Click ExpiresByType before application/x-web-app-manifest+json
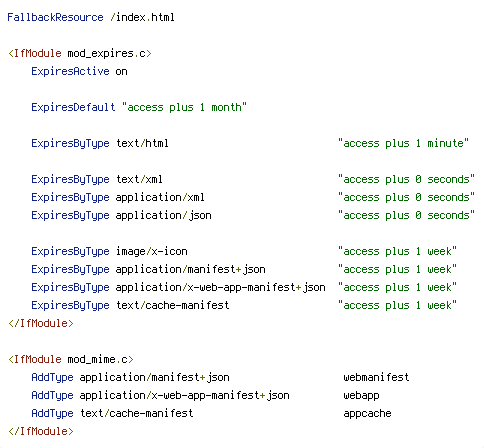This screenshot has height=448, width=484. pos(70,287)
